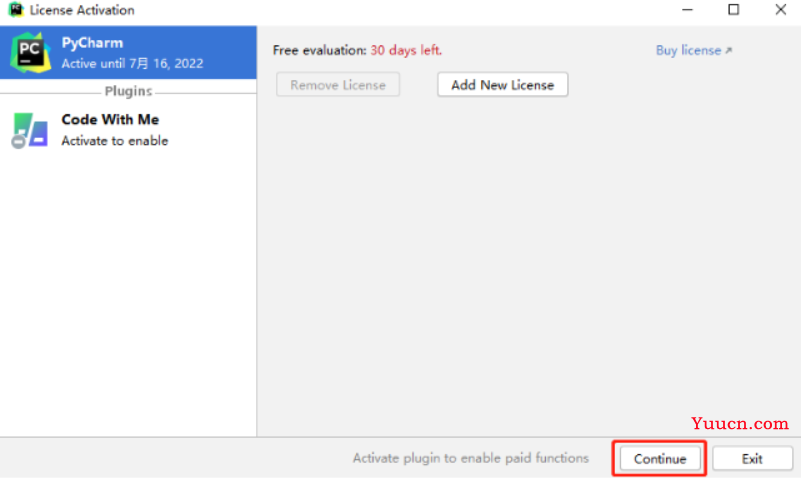Viewport: 801px width, 478px height.
Task: Click the "30 days left." text
Action: click(406, 50)
